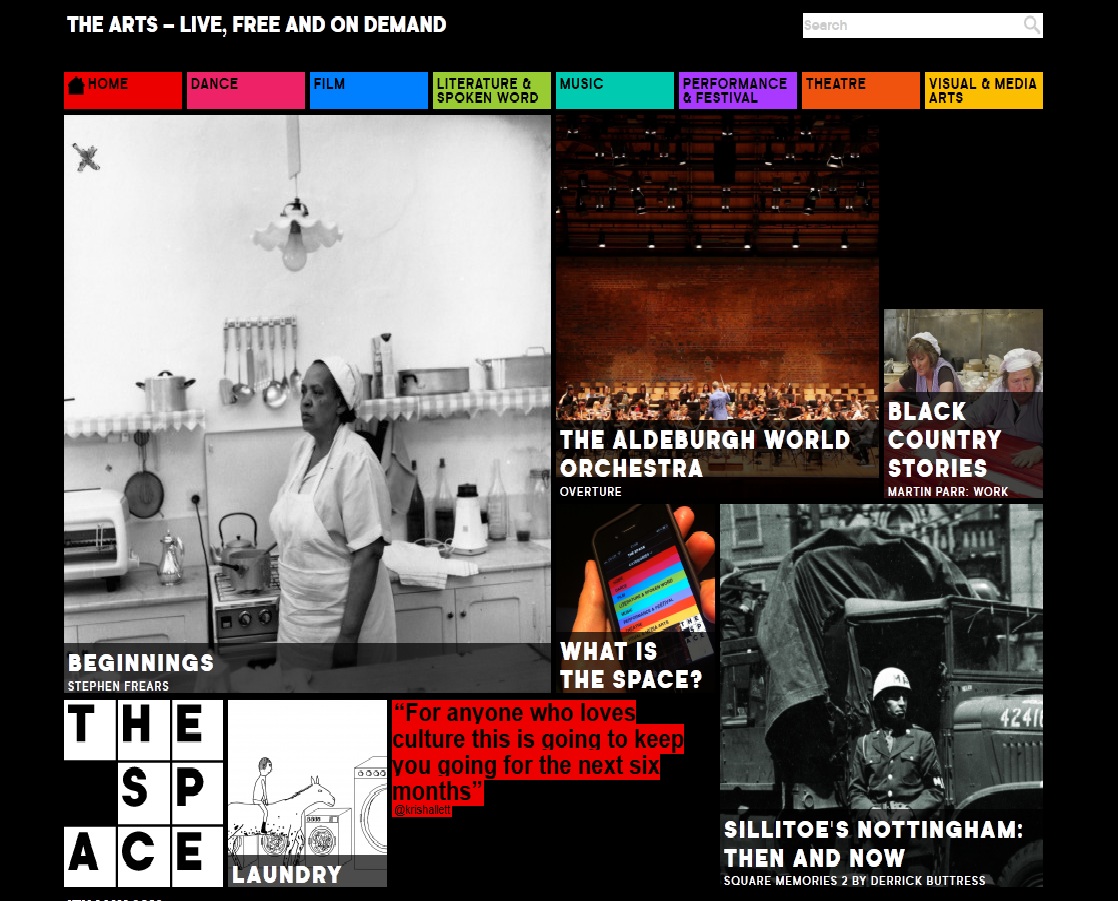1118x901 pixels.
Task: Click the BEGINNINGS title link
Action: [x=140, y=663]
